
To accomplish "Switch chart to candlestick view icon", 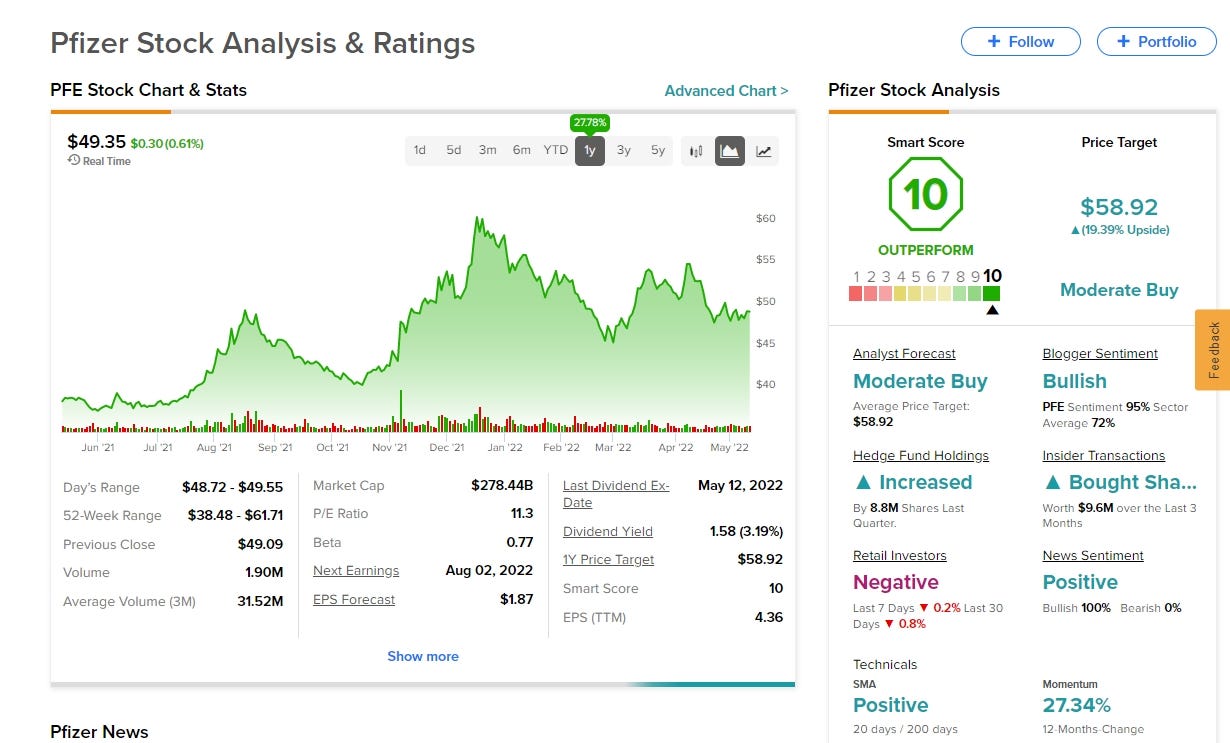I will 697,151.
